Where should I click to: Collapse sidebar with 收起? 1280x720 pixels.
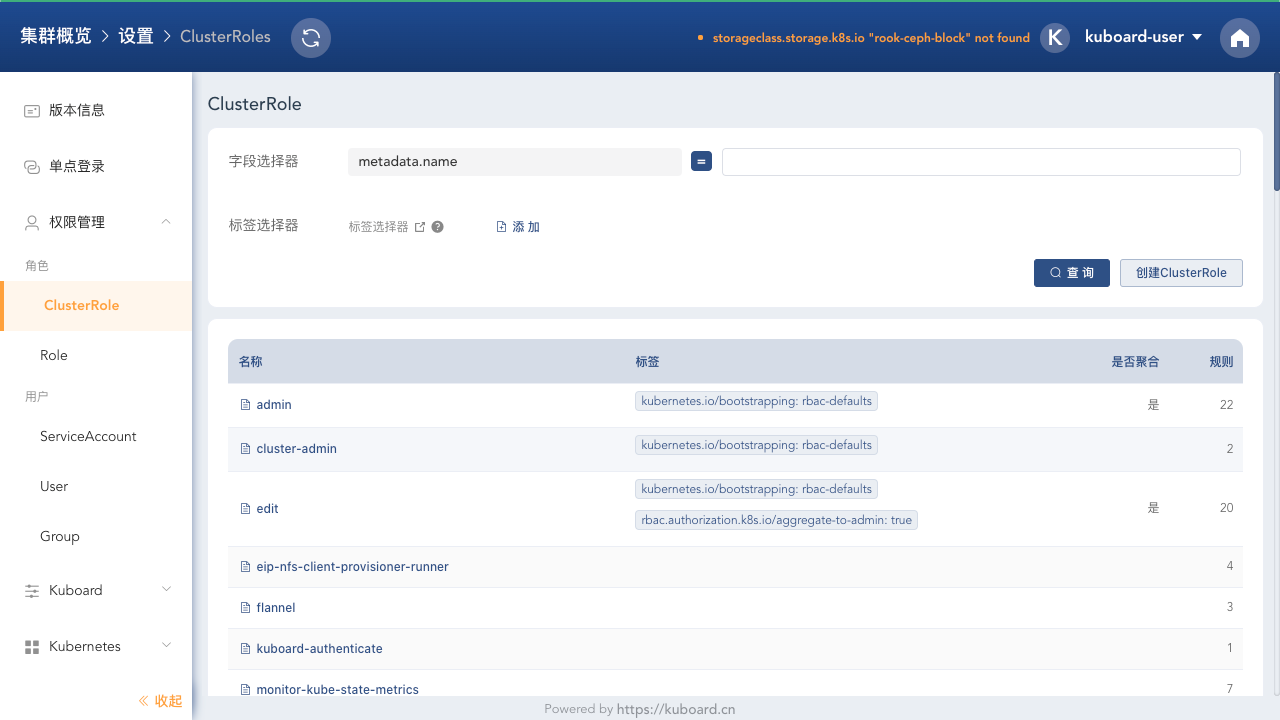pos(160,701)
